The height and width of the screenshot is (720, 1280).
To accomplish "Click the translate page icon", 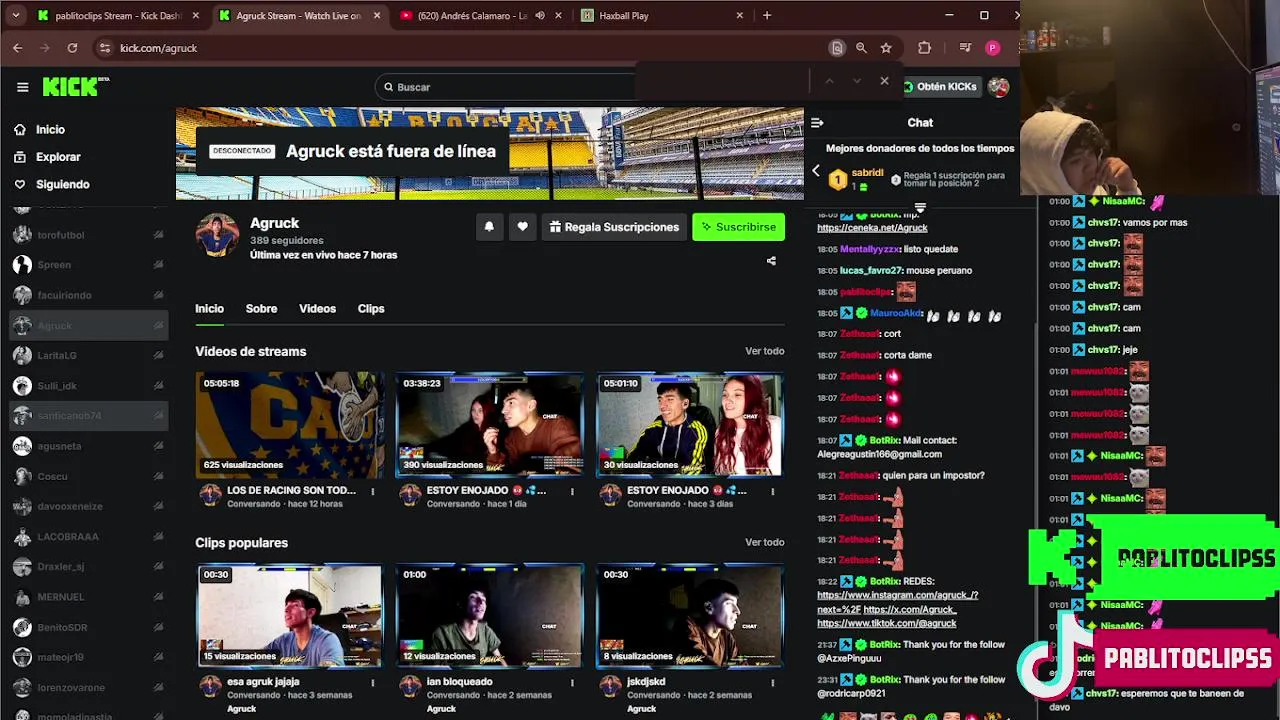I will click(837, 48).
